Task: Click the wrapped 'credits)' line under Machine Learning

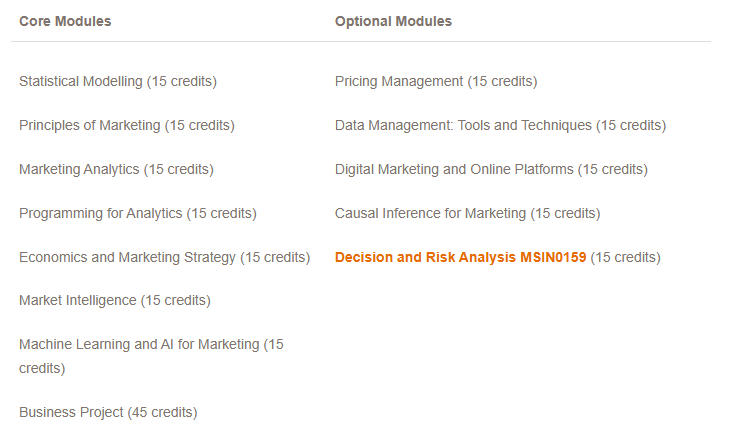Action: tap(42, 369)
